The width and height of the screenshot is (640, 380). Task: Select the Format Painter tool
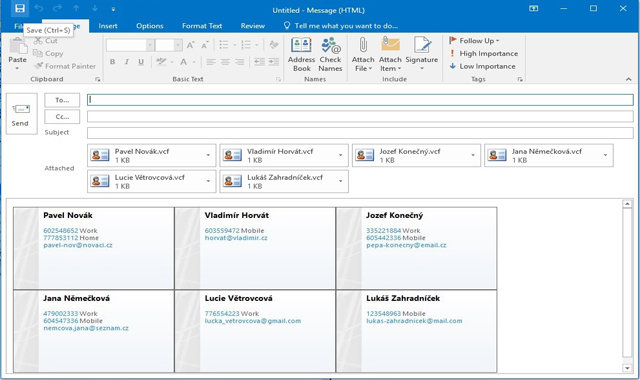65,66
